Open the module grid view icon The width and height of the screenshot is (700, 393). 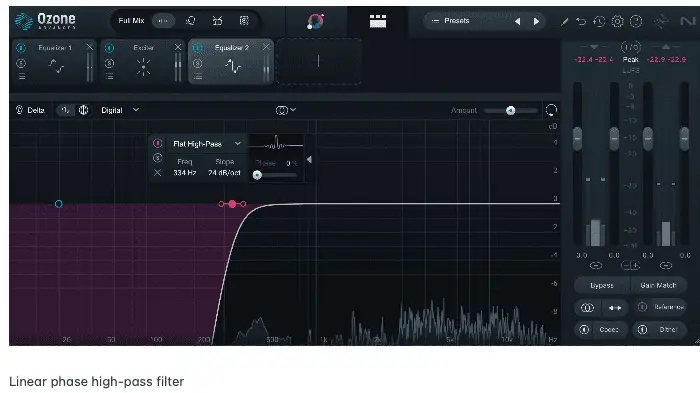point(378,21)
